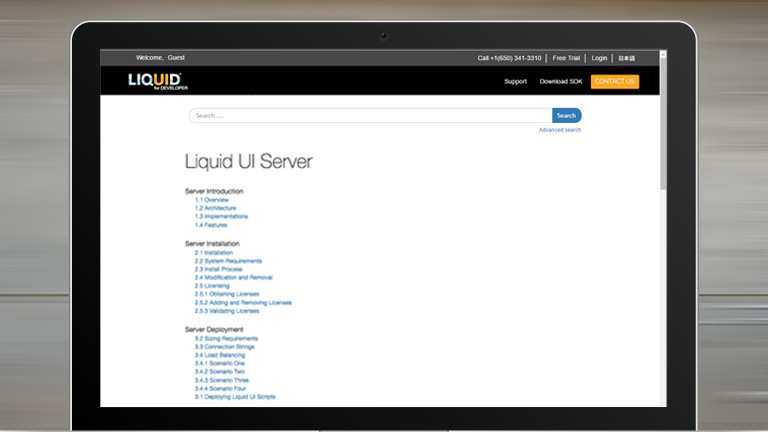The height and width of the screenshot is (432, 768).
Task: Open 2.2 System Requirements
Action: pos(226,261)
